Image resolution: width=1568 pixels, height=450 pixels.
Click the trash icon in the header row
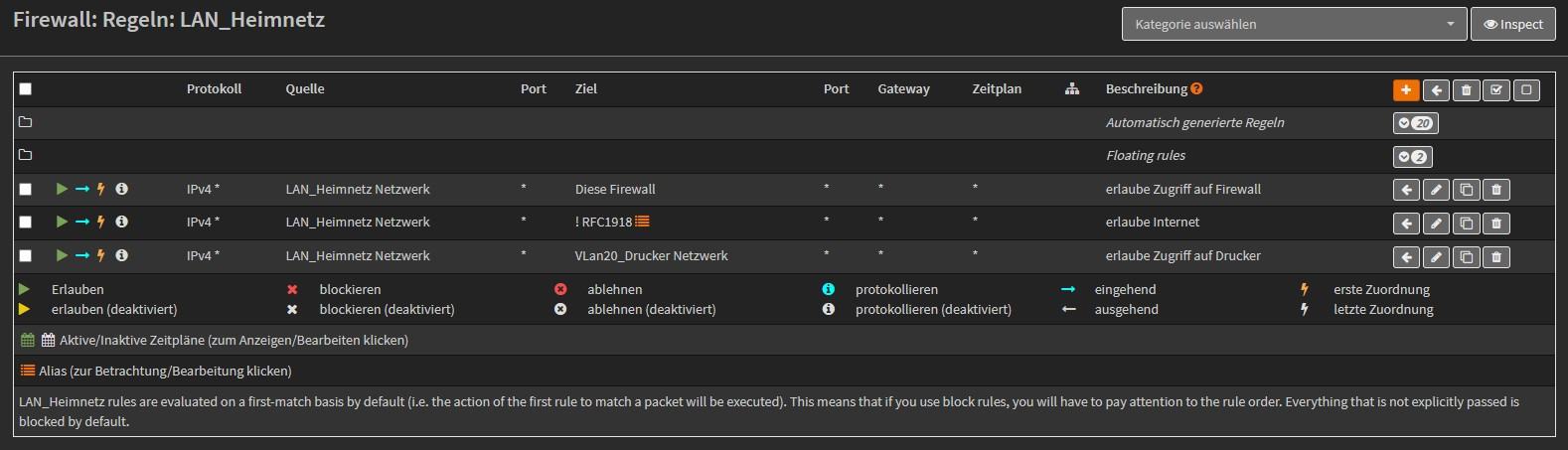pyautogui.click(x=1466, y=90)
